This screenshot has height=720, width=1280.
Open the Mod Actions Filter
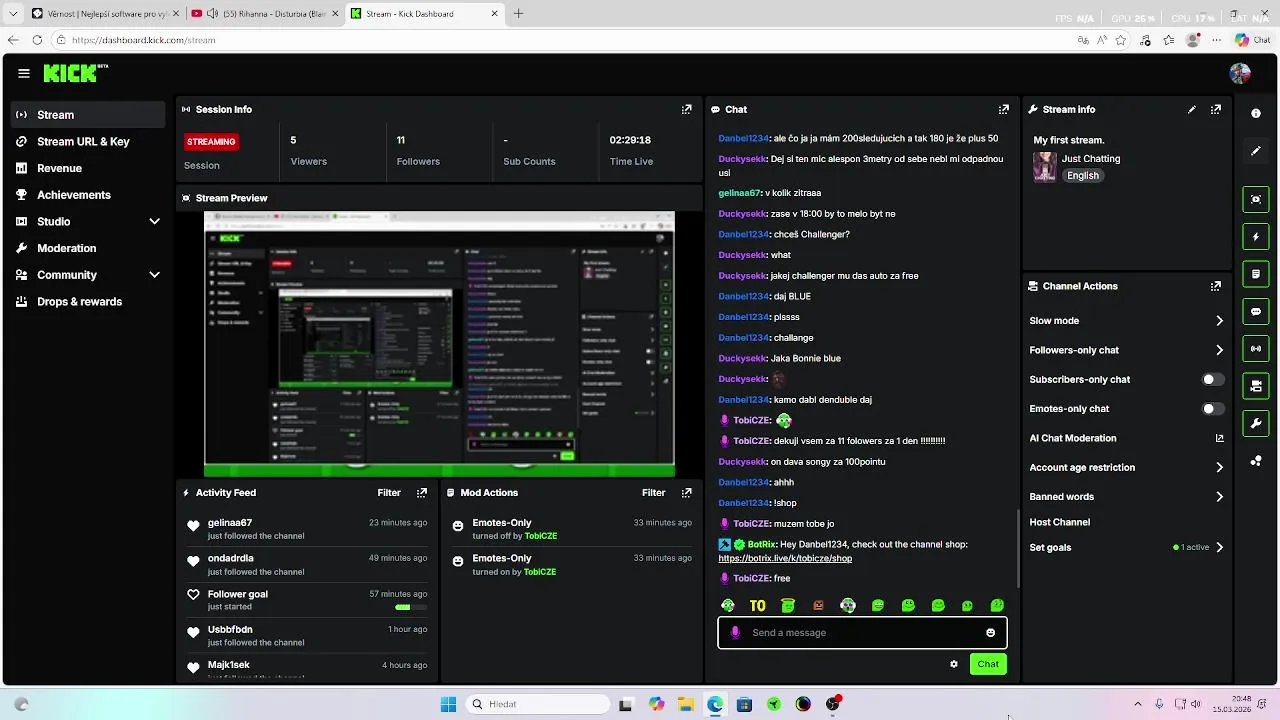pyautogui.click(x=654, y=493)
